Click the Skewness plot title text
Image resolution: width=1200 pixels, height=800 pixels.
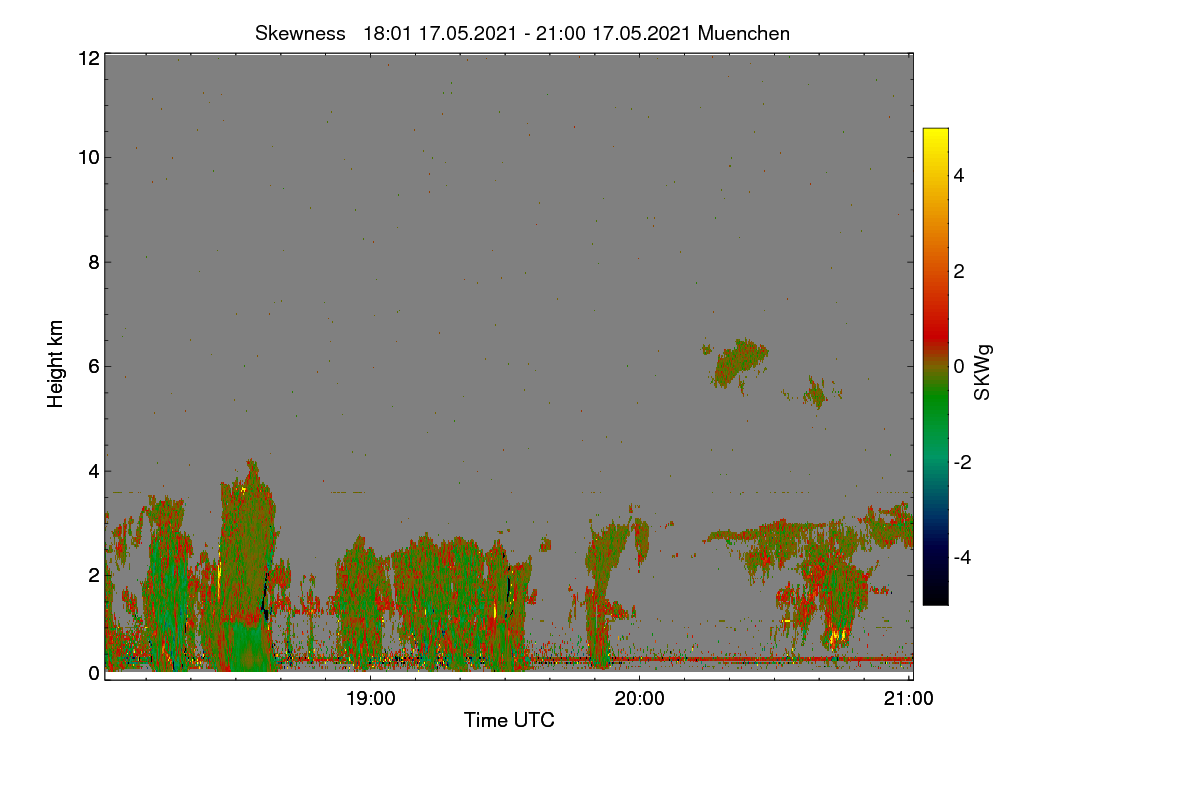pyautogui.click(x=522, y=33)
